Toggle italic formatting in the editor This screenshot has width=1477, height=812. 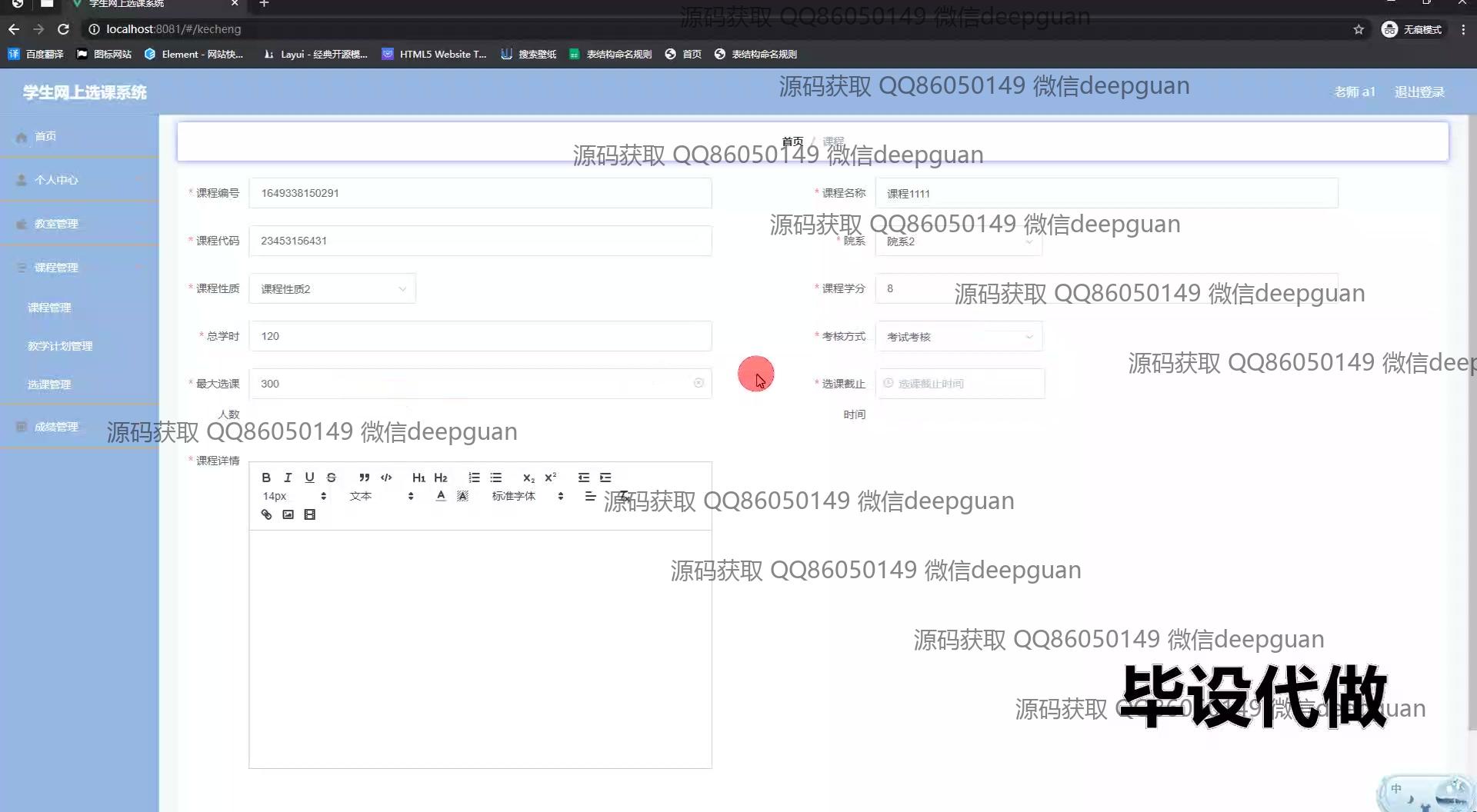(x=288, y=478)
